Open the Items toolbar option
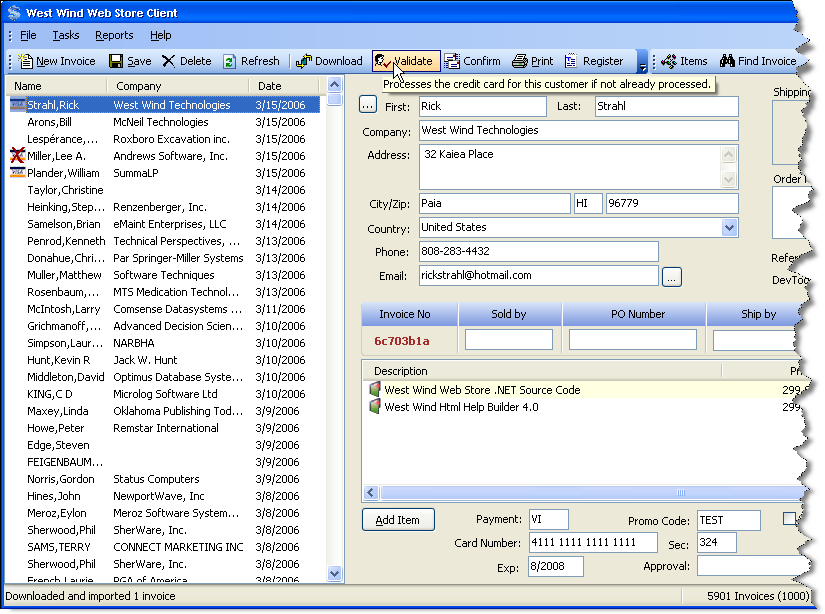 point(684,61)
